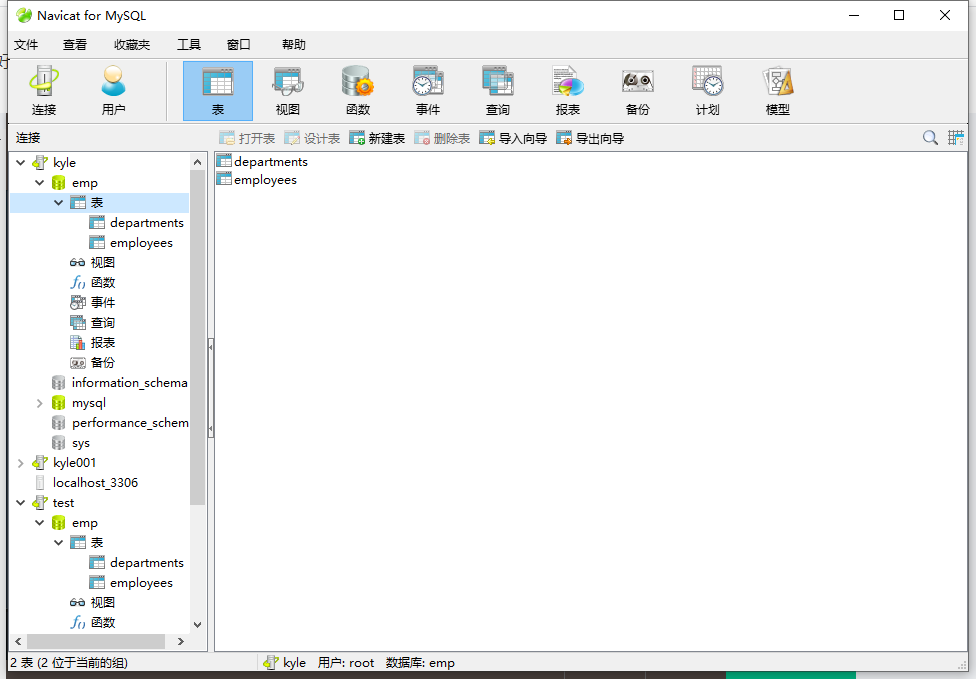Viewport: 976px width, 679px height.
Task: Select the information_schema database
Action: click(120, 383)
